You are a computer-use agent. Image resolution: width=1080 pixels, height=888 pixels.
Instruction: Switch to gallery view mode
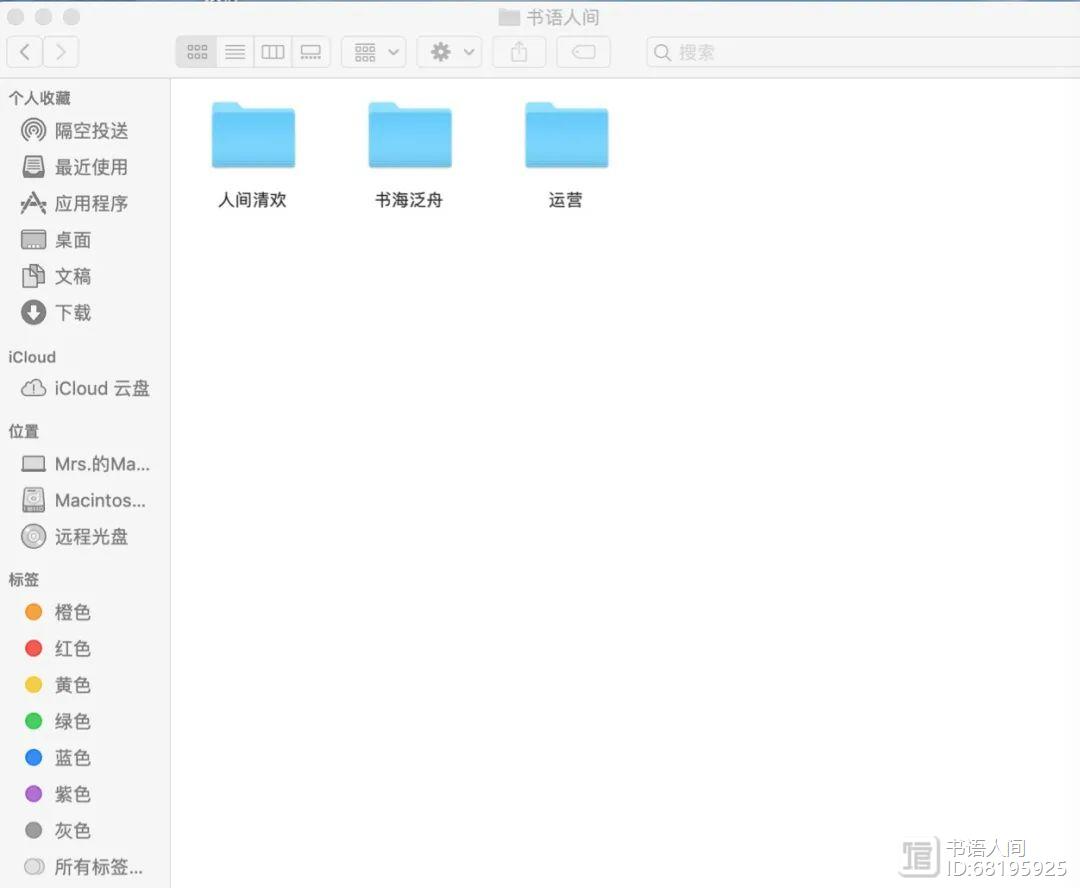pos(311,52)
